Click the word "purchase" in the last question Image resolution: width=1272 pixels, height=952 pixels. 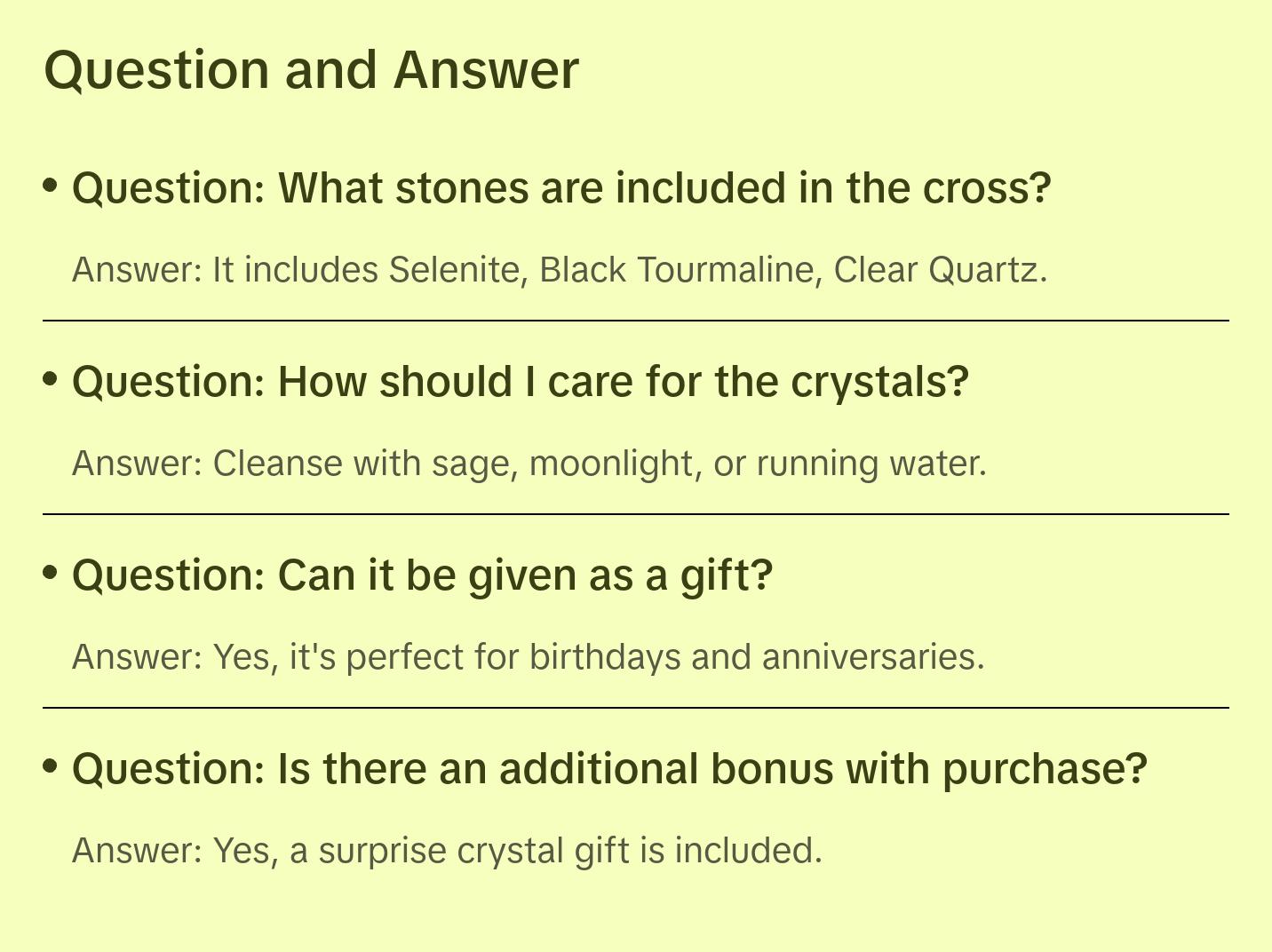pyautogui.click(x=1044, y=769)
